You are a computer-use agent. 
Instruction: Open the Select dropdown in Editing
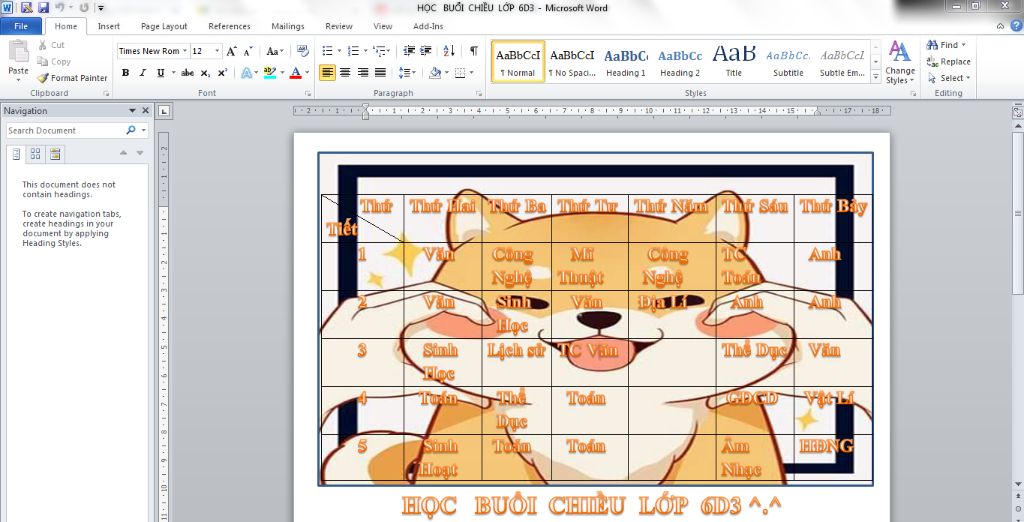tap(949, 78)
